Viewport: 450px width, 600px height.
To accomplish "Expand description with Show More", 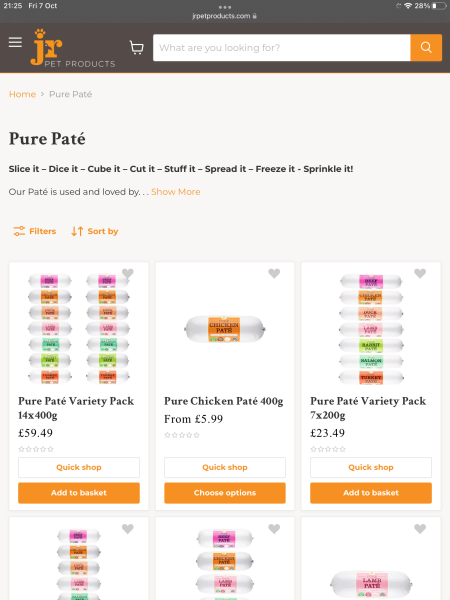I will (176, 192).
